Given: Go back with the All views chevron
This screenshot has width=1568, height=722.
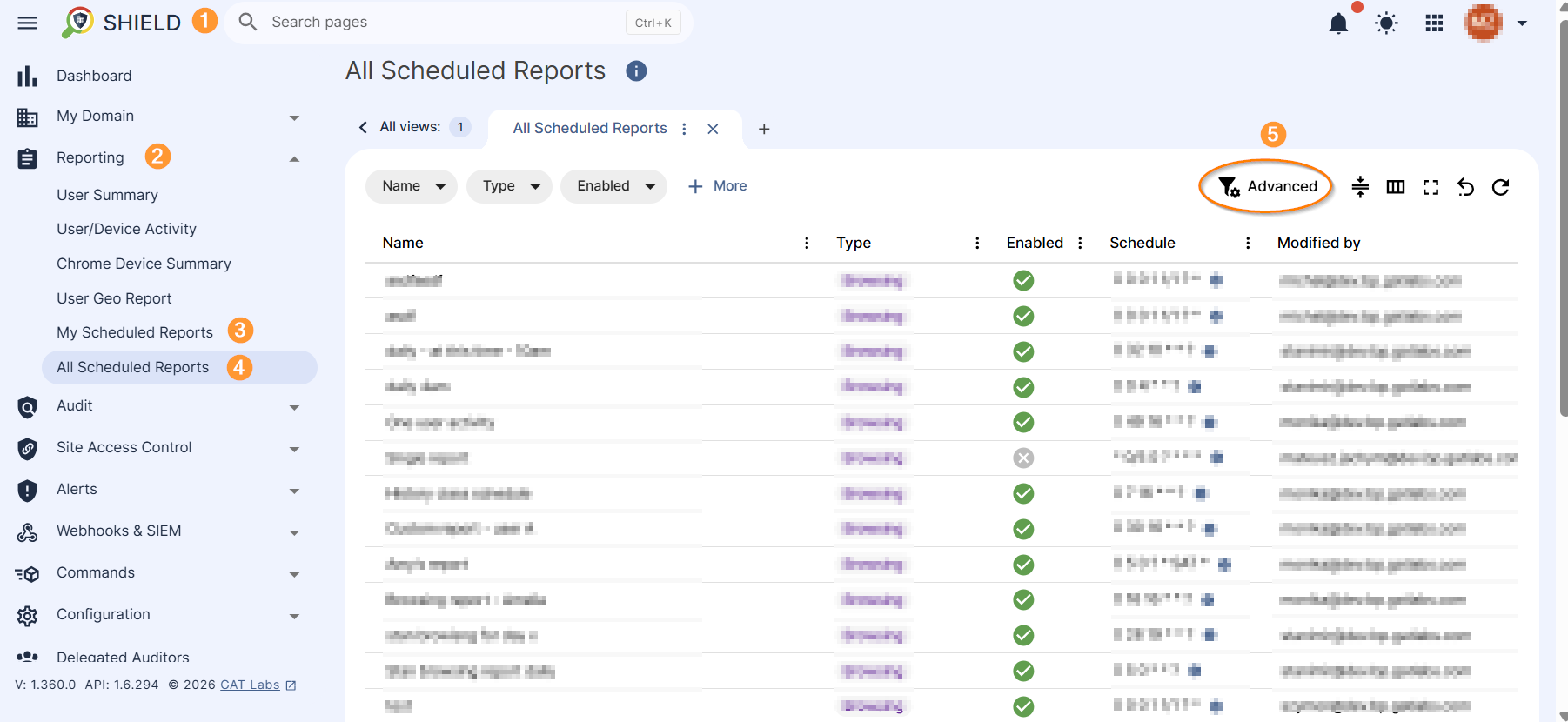Looking at the screenshot, I should 363,127.
